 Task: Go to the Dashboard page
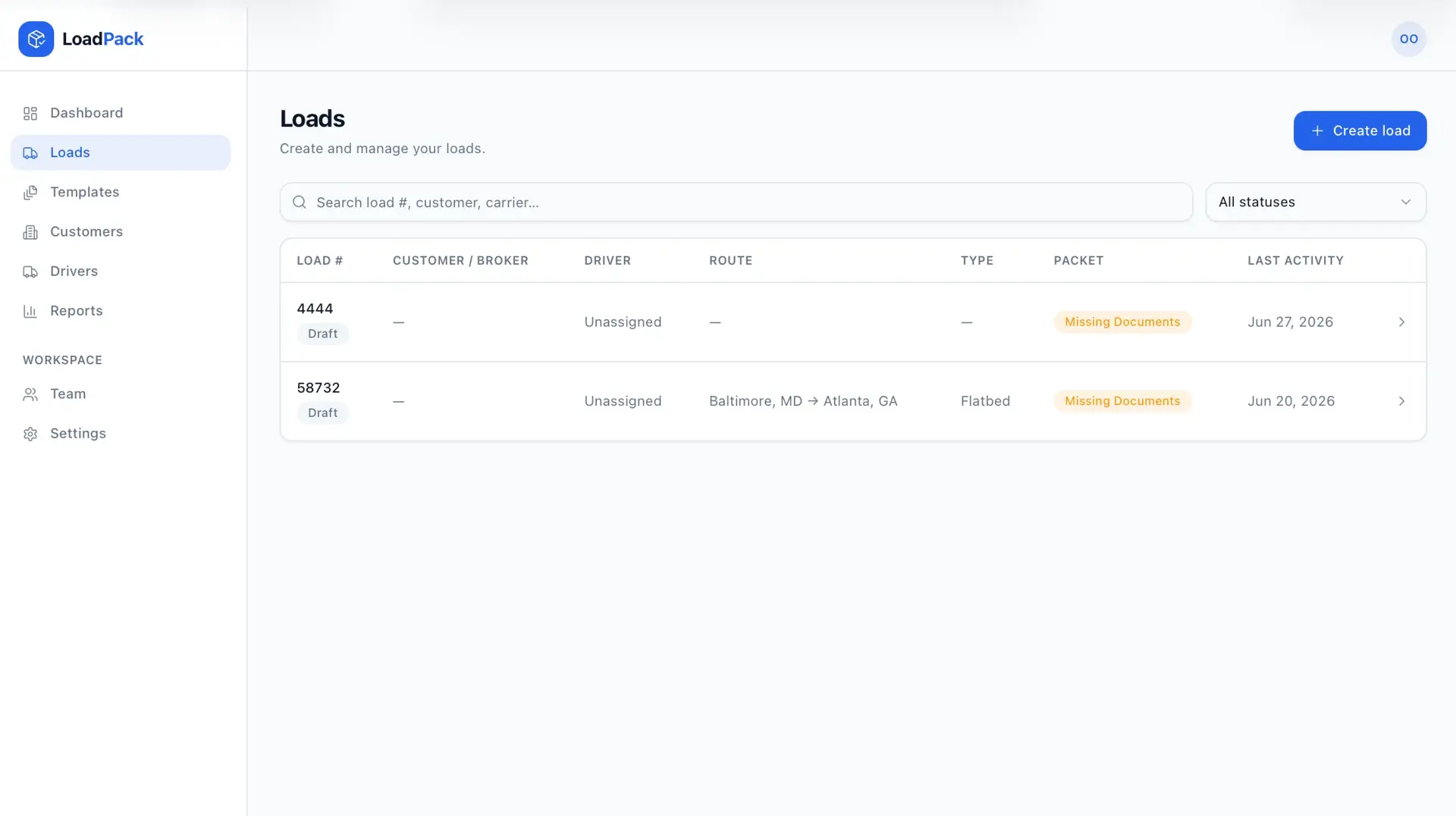[121, 113]
